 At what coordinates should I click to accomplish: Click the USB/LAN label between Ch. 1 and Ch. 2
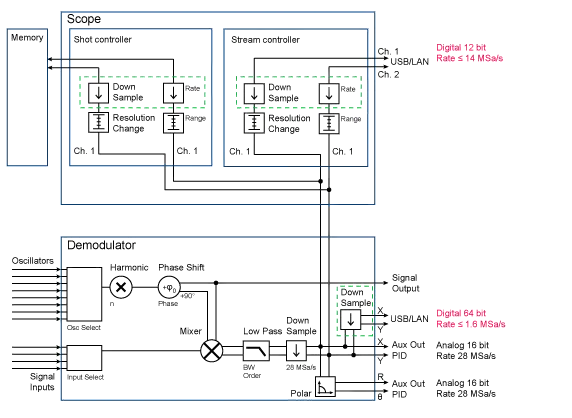409,62
